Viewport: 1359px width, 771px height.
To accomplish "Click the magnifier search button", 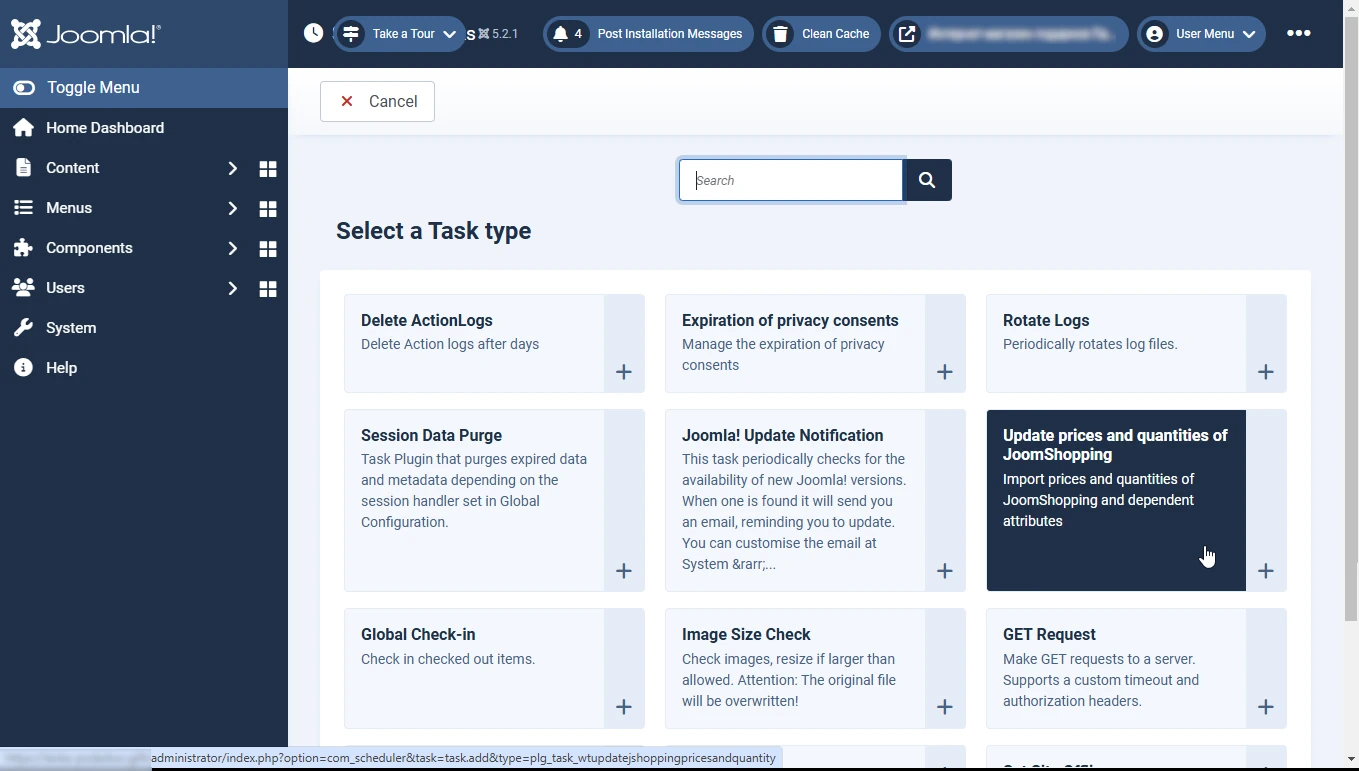I will pyautogui.click(x=927, y=180).
